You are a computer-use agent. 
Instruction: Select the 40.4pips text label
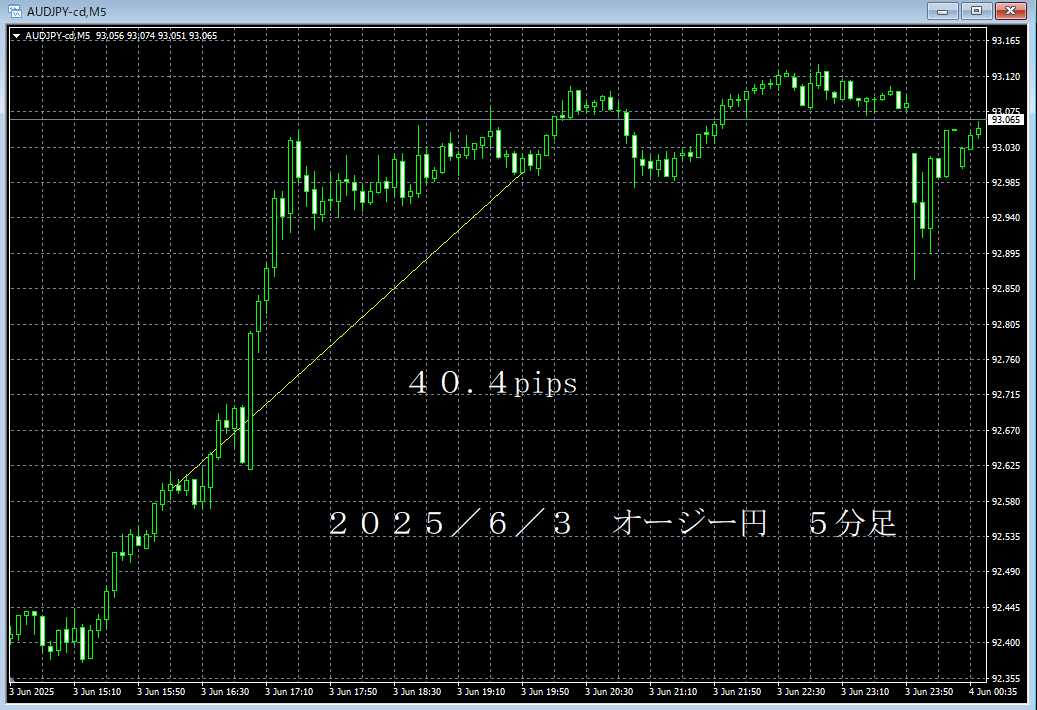coord(493,384)
